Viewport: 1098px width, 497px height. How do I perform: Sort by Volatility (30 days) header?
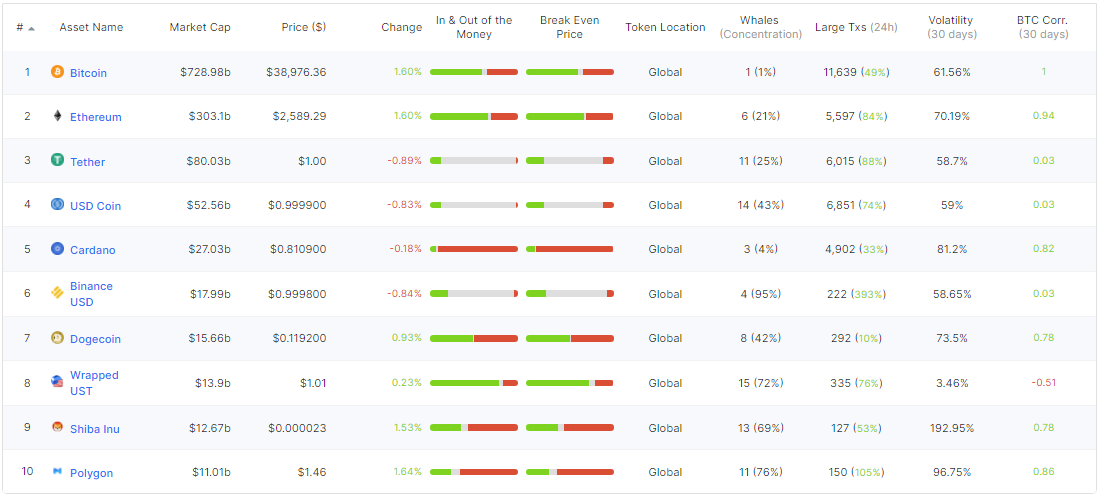(951, 27)
